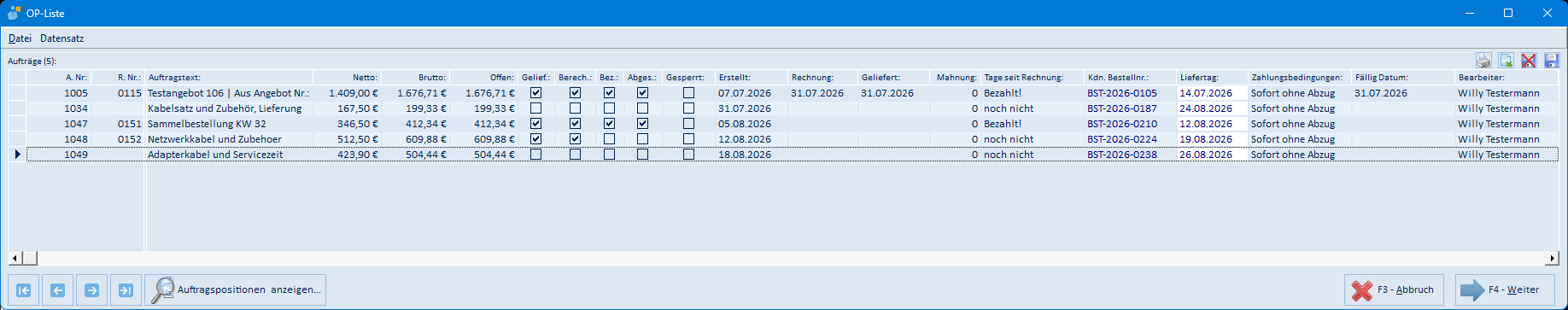1568x310 pixels.
Task: Sort by Brutto column header
Action: tap(415, 78)
